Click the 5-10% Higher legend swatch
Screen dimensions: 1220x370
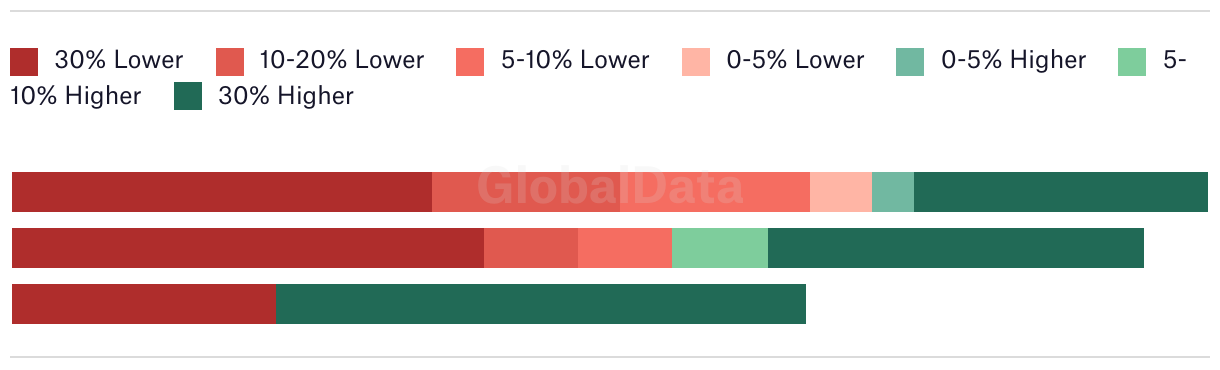(x=1132, y=61)
